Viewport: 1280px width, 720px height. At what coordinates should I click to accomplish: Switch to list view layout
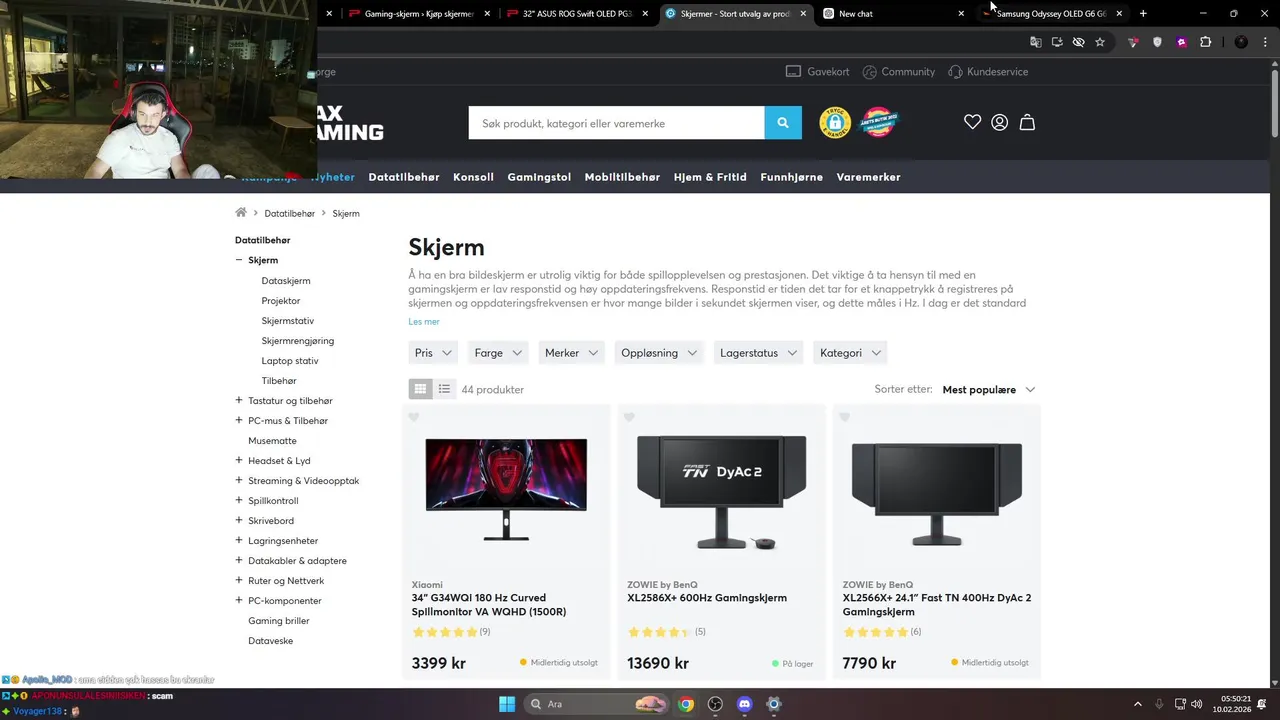444,389
